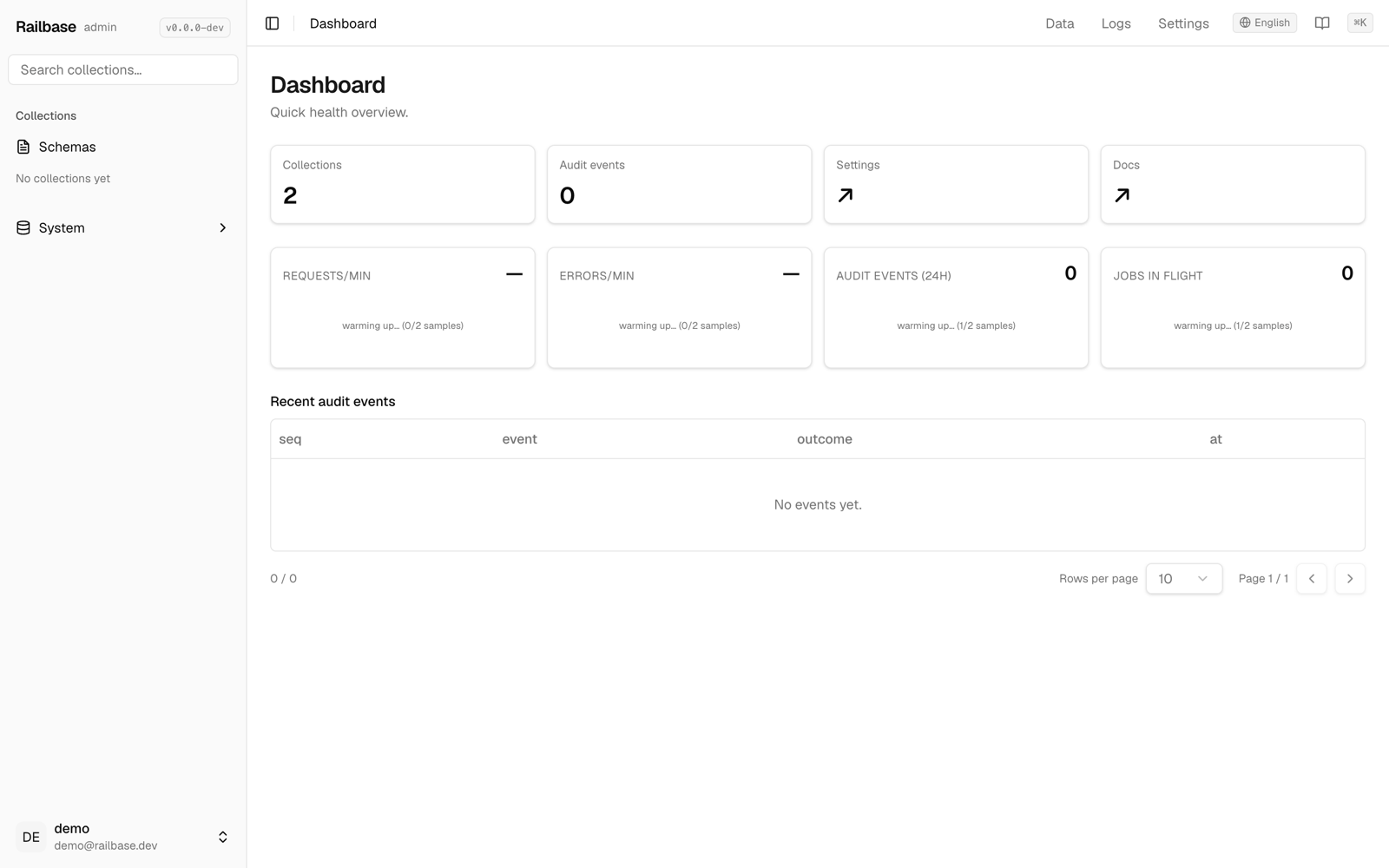Open the ⌘K command palette
Screen dimensions: 1389x868
click(x=1359, y=23)
